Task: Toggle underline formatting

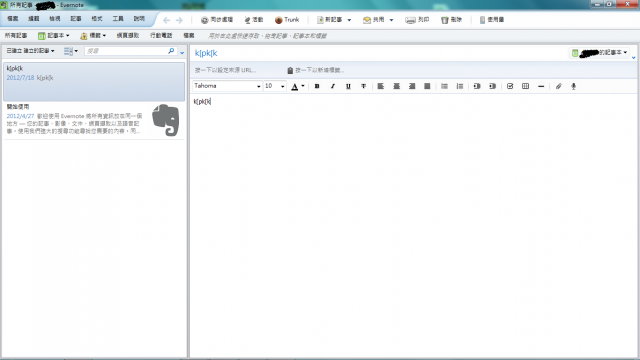Action: (348, 86)
